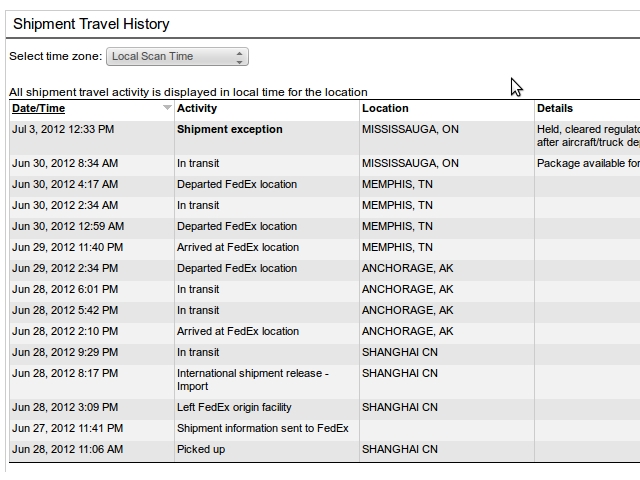Sort by the Date/Time column header
This screenshot has height=480, width=640.
pos(38,109)
